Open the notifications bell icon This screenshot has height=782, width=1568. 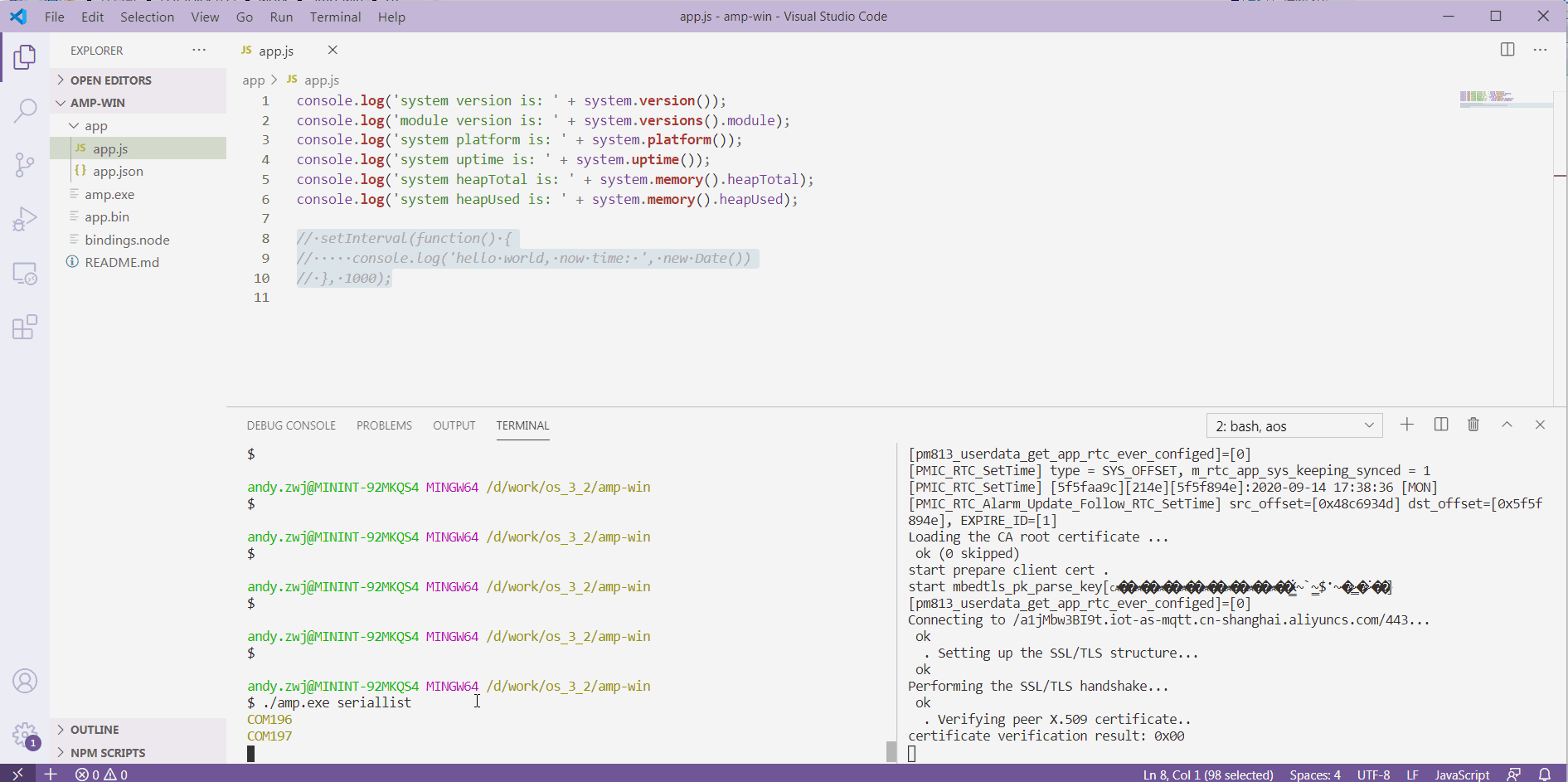point(1544,775)
